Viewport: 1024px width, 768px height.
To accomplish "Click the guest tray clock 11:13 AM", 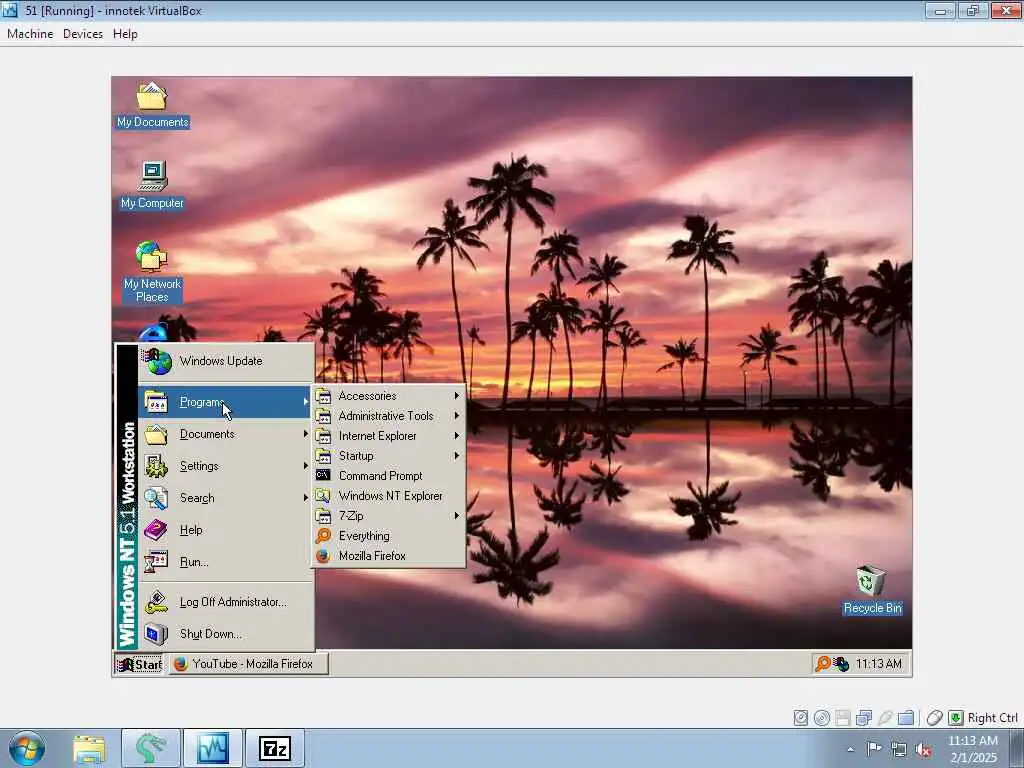I will point(878,664).
